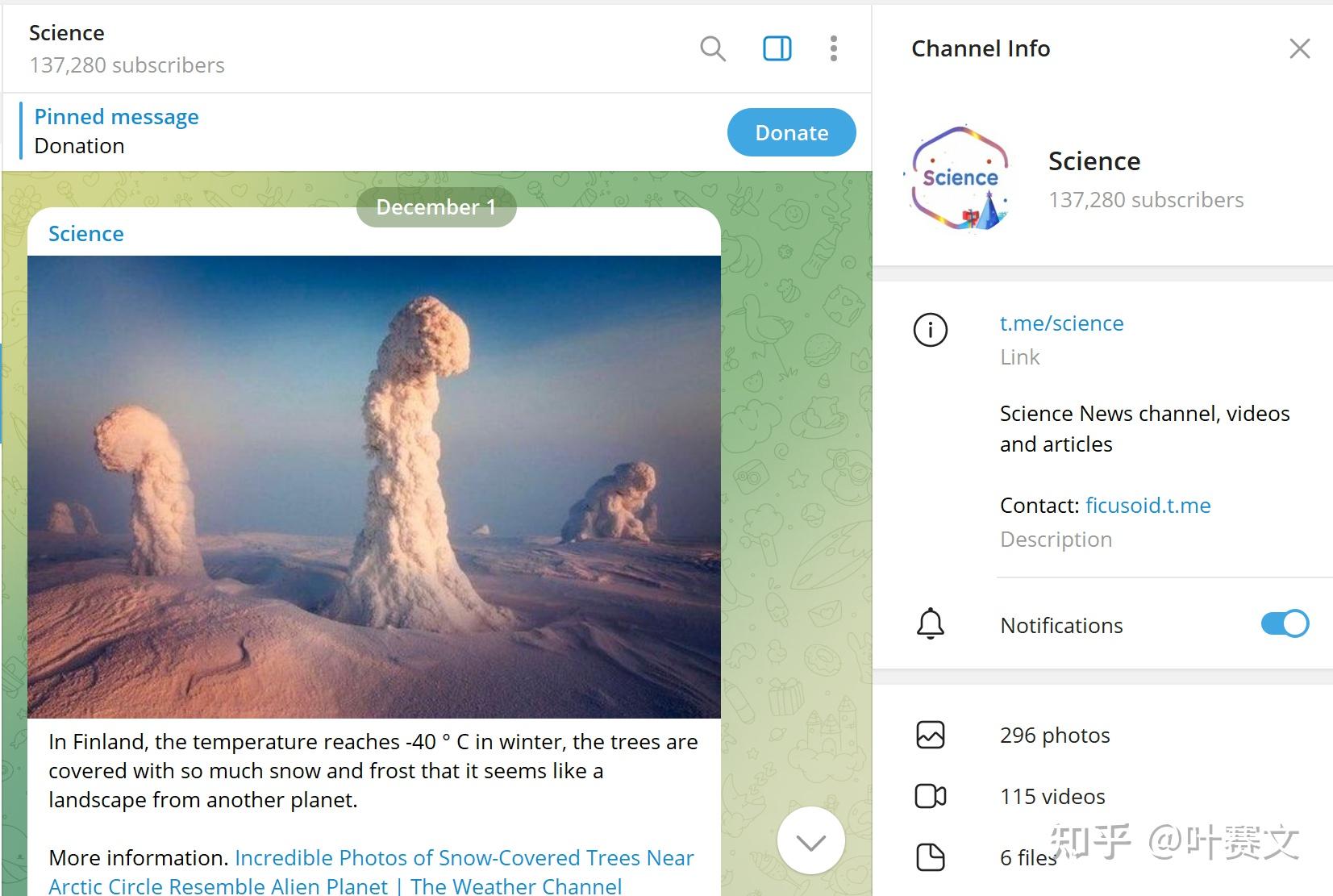This screenshot has height=896, width=1333.
Task: Click the Notifications label
Action: (1061, 626)
